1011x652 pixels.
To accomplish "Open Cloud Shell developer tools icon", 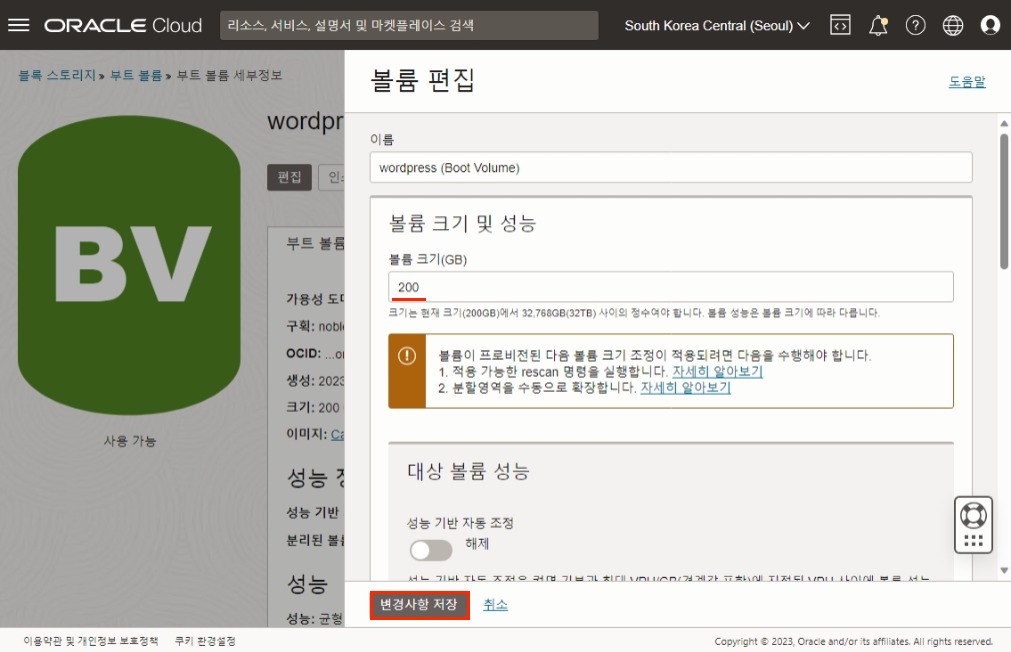I will point(840,25).
